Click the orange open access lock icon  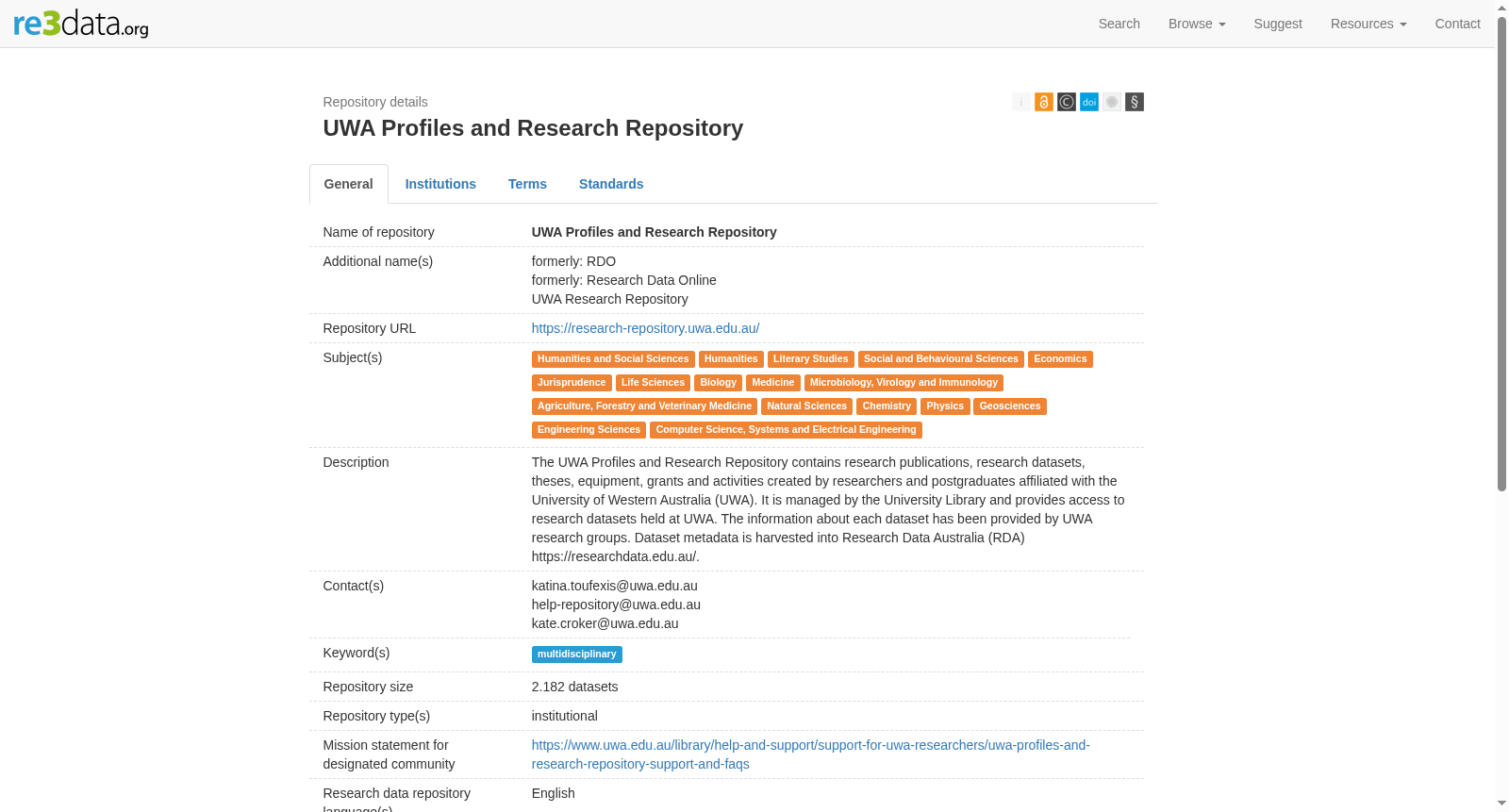[x=1044, y=102]
